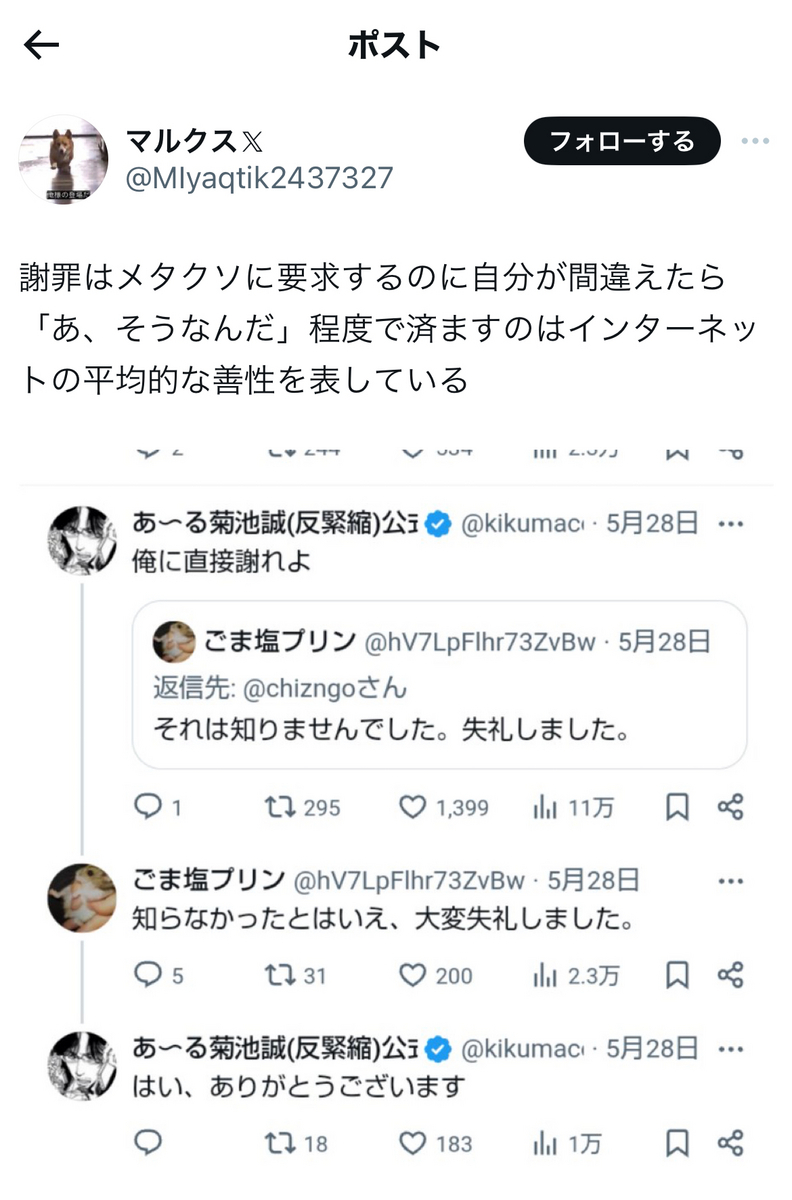Open more menu on 大変失礼しました post
The height and width of the screenshot is (1200, 792).
[731, 881]
